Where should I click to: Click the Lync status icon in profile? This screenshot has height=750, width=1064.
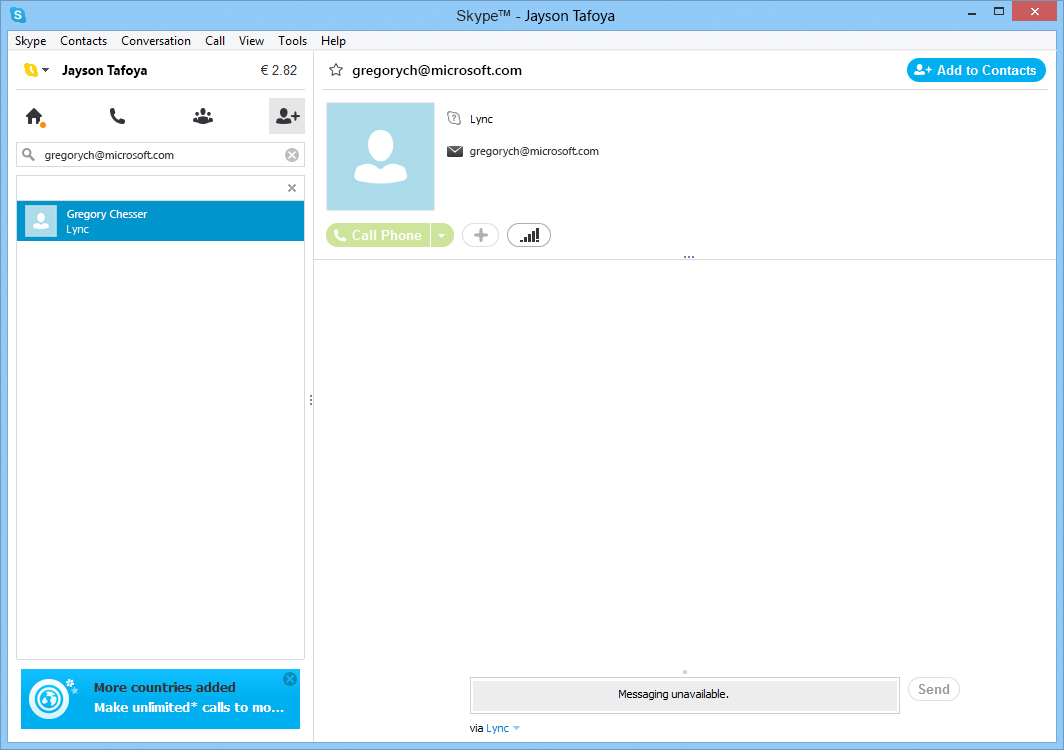454,119
